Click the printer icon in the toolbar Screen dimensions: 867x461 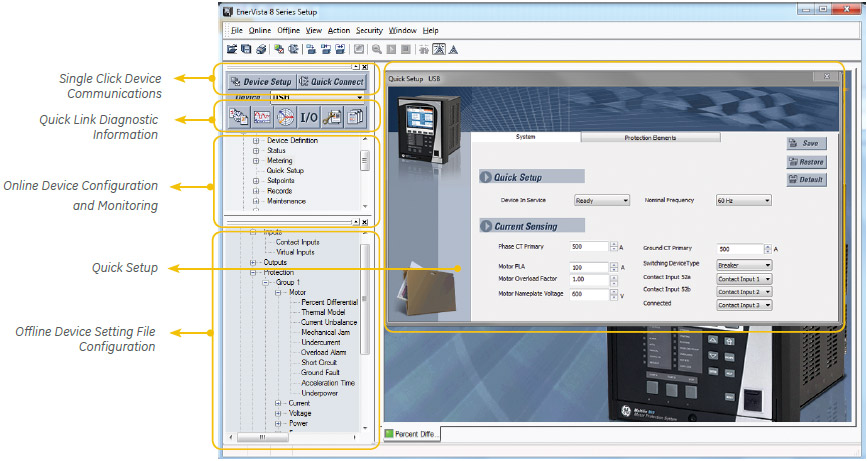261,49
